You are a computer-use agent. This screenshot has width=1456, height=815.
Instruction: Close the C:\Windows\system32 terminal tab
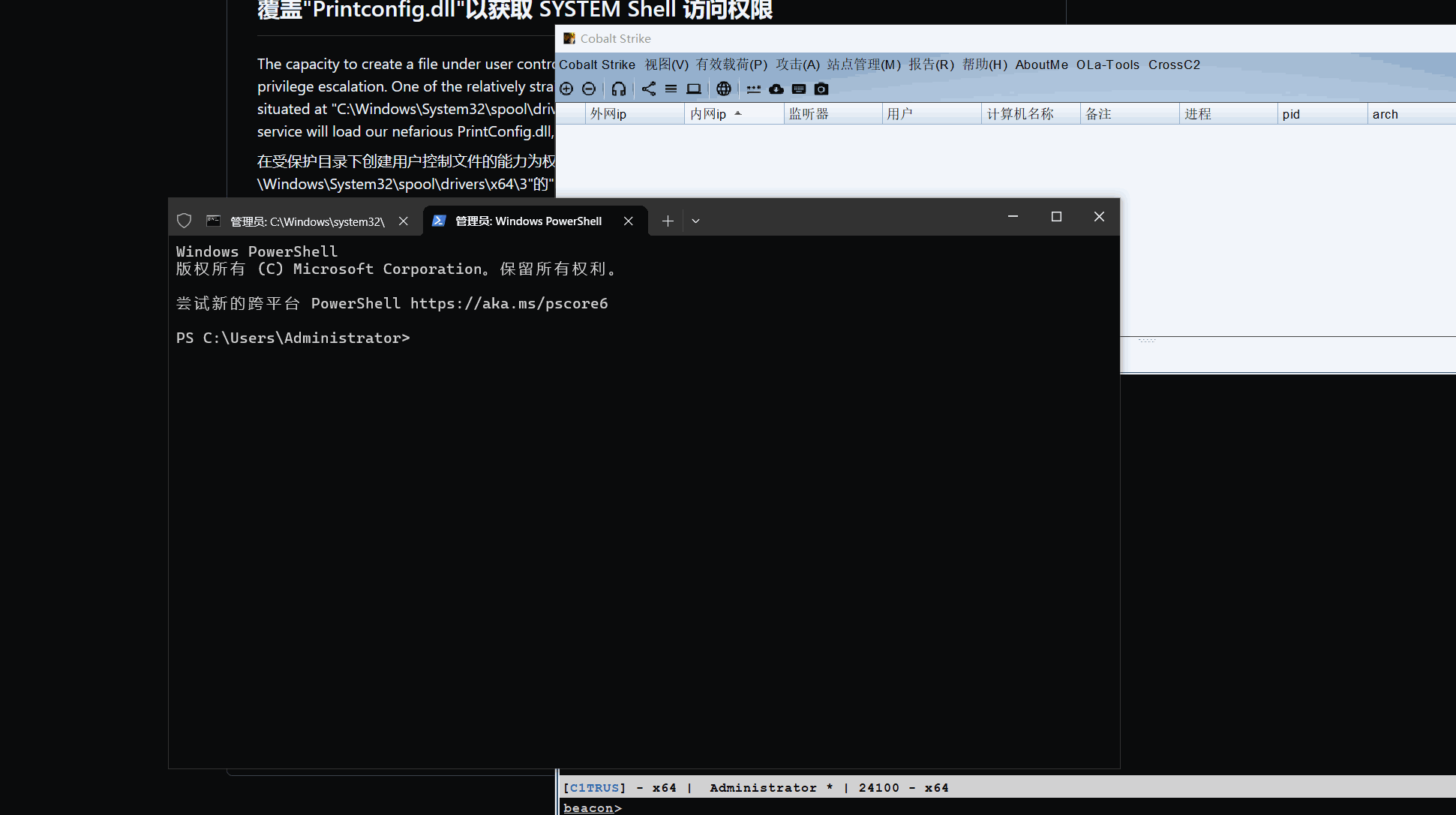(404, 221)
